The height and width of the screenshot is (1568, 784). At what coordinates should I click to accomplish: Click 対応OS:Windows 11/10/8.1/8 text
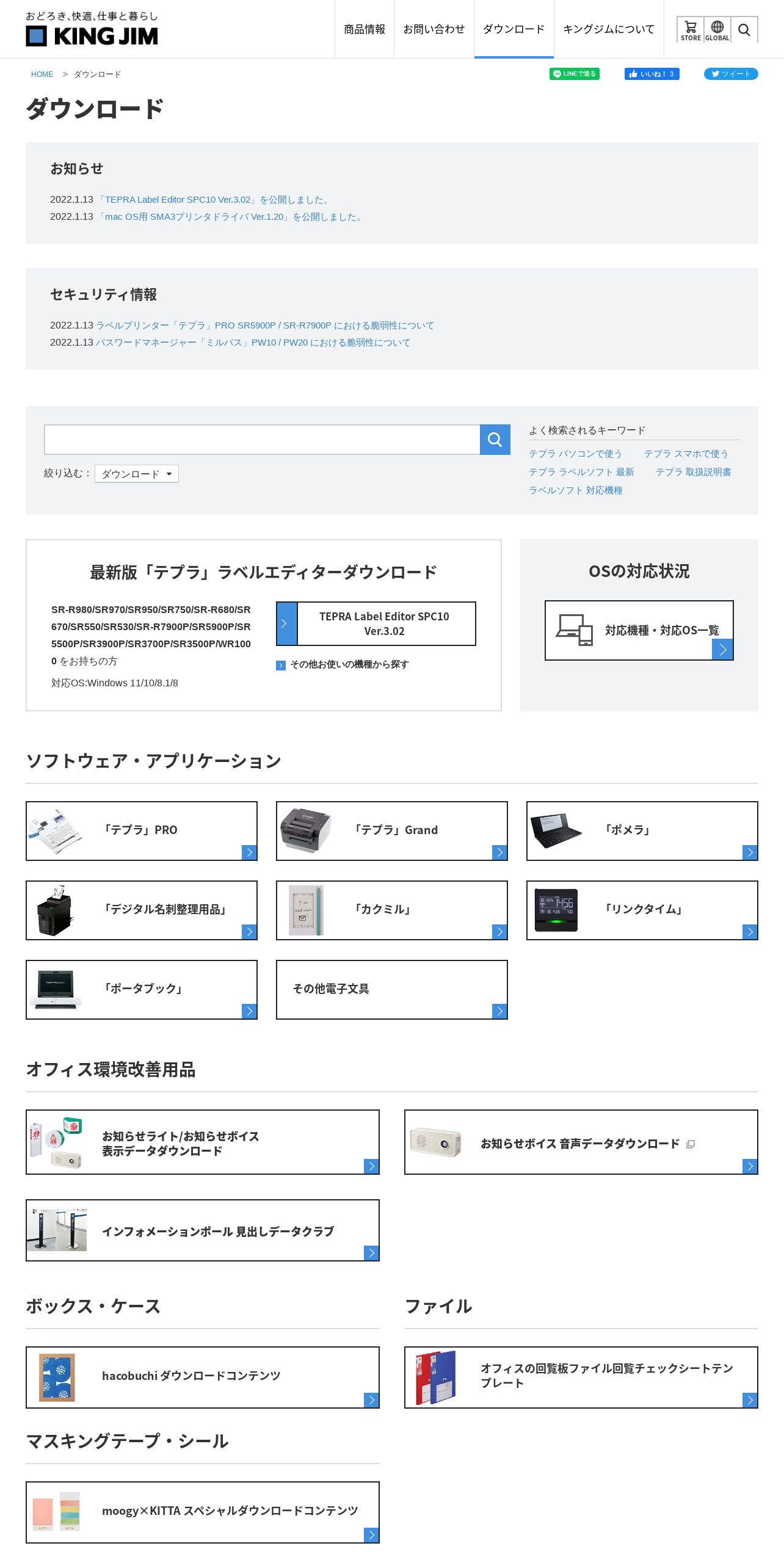(115, 683)
